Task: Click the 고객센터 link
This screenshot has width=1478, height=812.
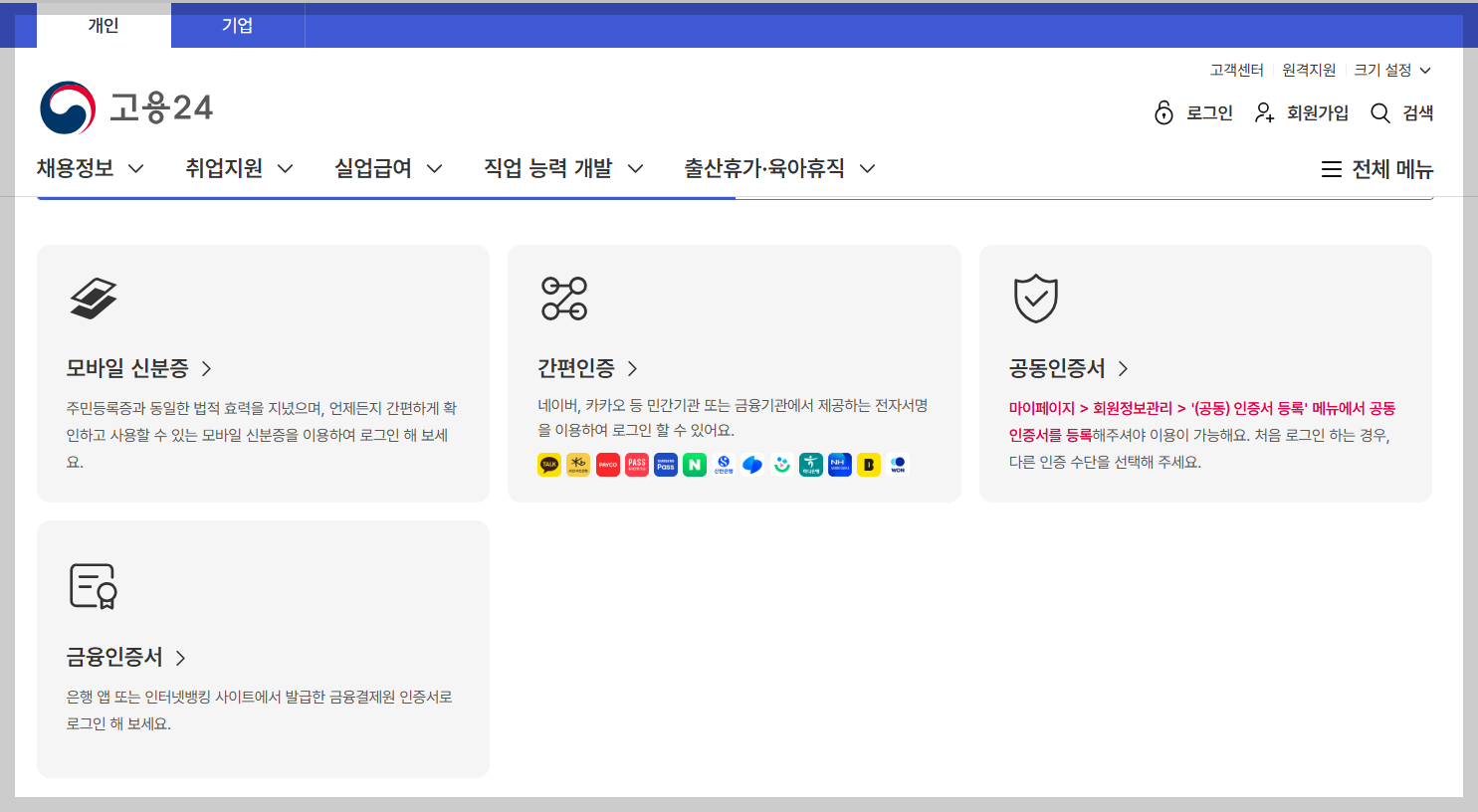Action: pyautogui.click(x=1236, y=70)
